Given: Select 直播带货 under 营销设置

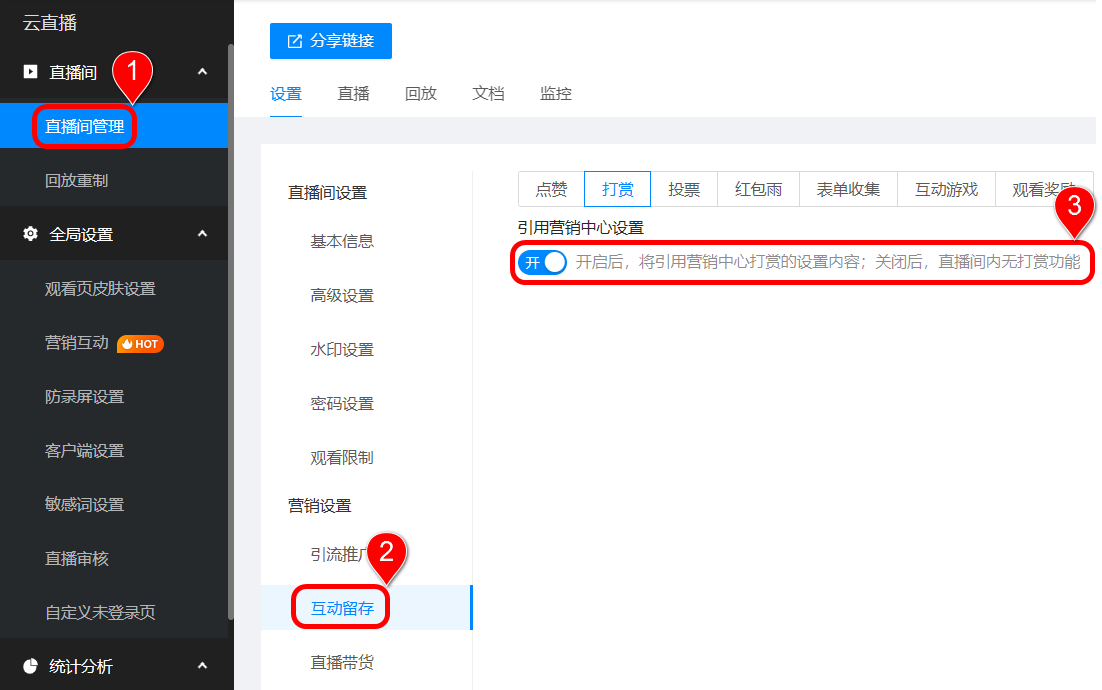Looking at the screenshot, I should 342,662.
